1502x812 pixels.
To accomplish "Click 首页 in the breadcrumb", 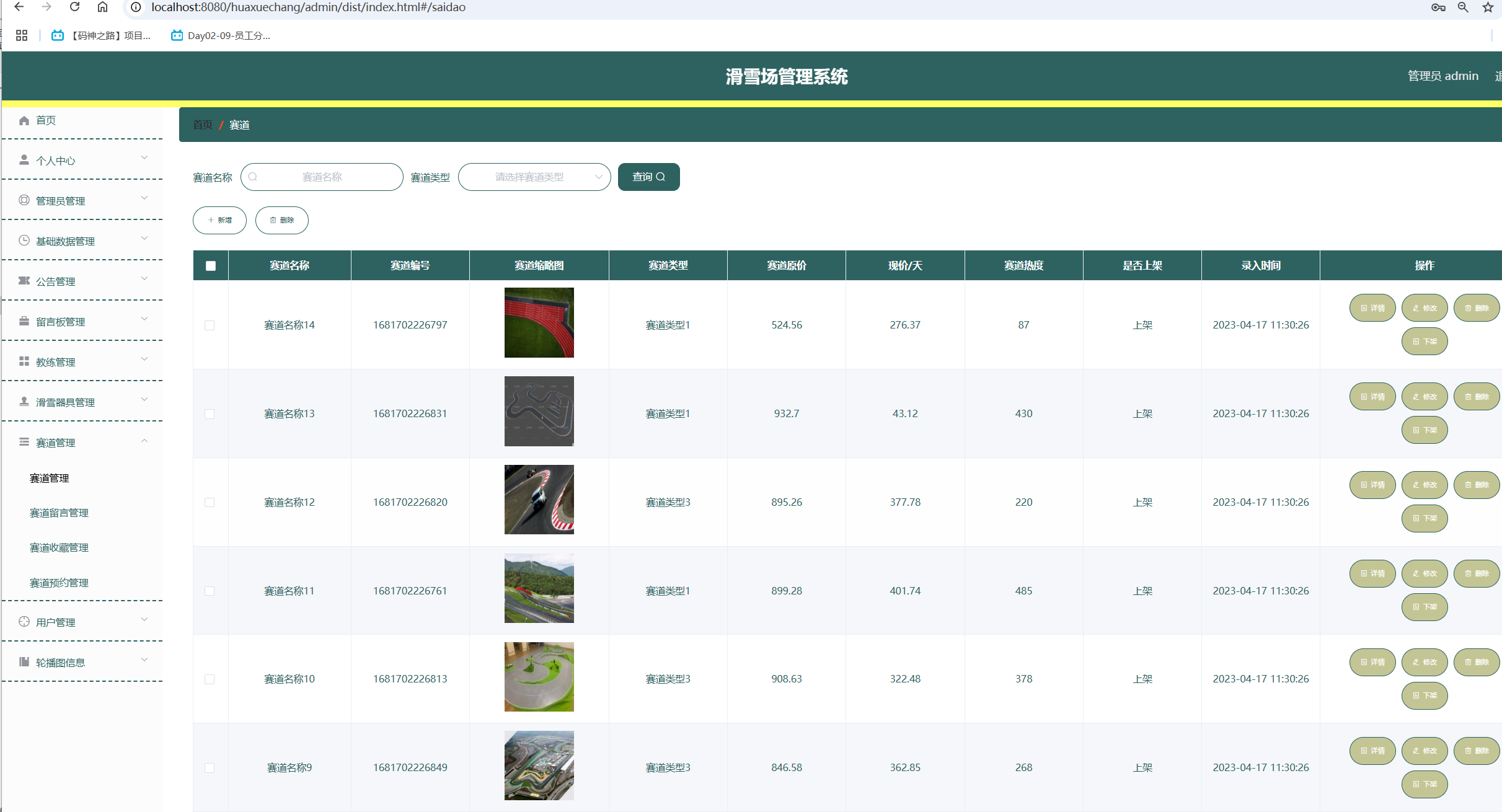I will [x=203, y=125].
